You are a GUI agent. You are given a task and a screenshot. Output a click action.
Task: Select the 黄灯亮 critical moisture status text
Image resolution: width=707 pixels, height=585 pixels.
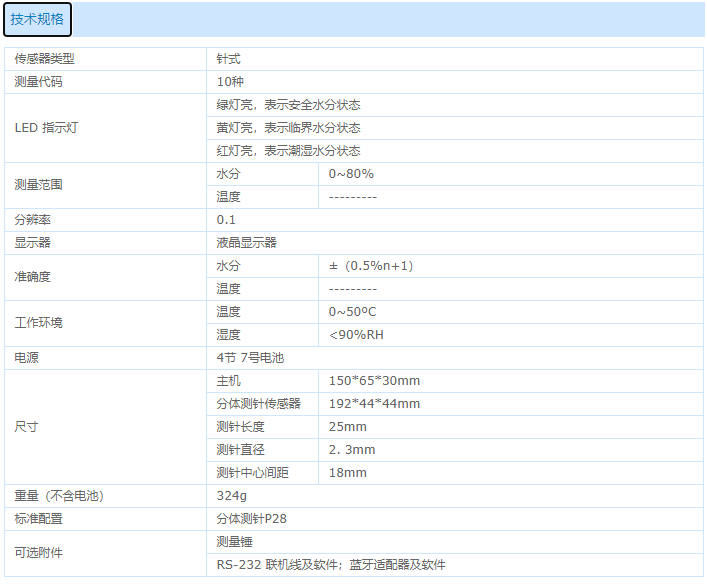click(288, 128)
